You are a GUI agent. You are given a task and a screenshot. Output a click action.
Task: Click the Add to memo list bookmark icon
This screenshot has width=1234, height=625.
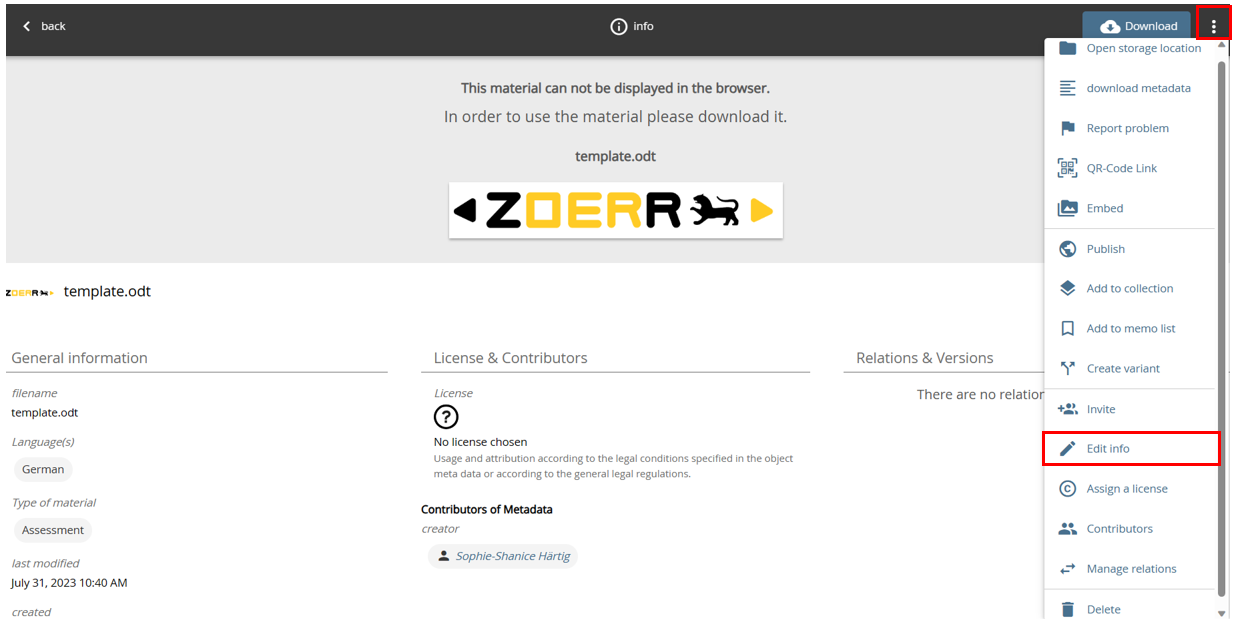click(1067, 328)
